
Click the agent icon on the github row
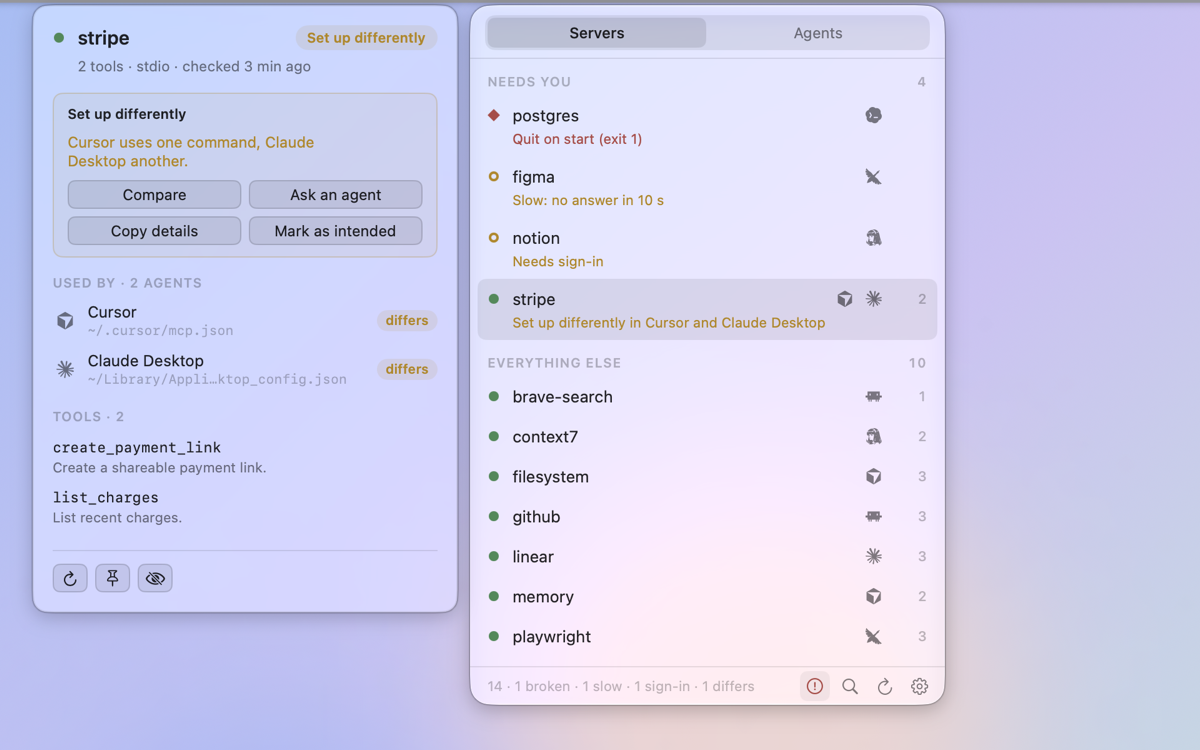[x=873, y=517]
